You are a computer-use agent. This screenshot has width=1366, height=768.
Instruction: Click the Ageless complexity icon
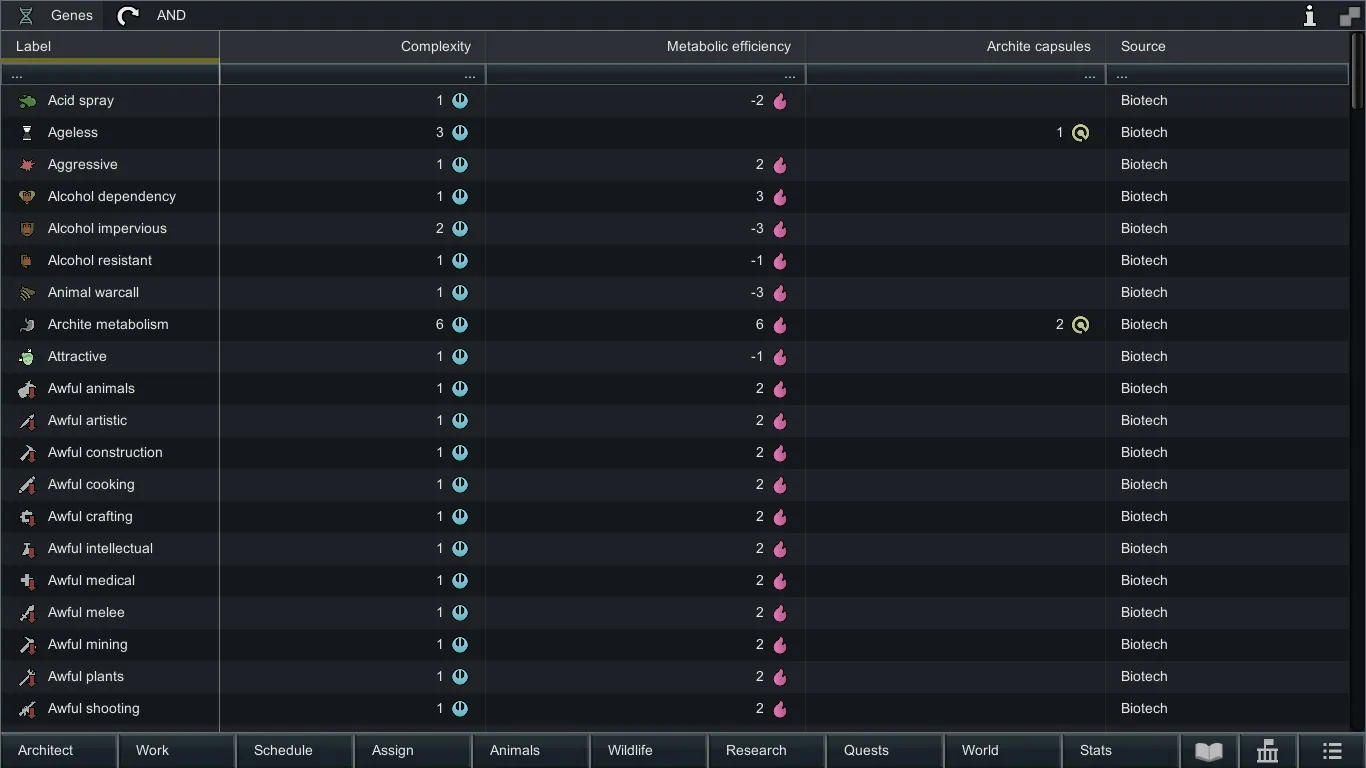coord(460,133)
